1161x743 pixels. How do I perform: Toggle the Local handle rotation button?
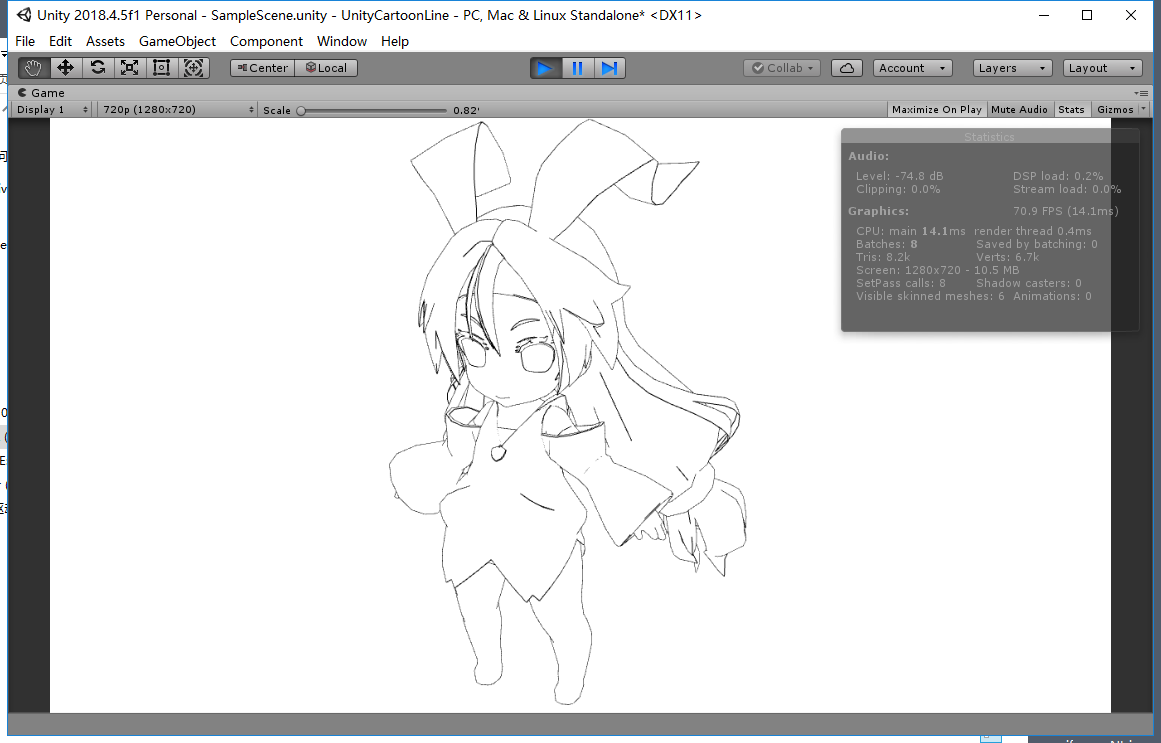click(x=327, y=68)
